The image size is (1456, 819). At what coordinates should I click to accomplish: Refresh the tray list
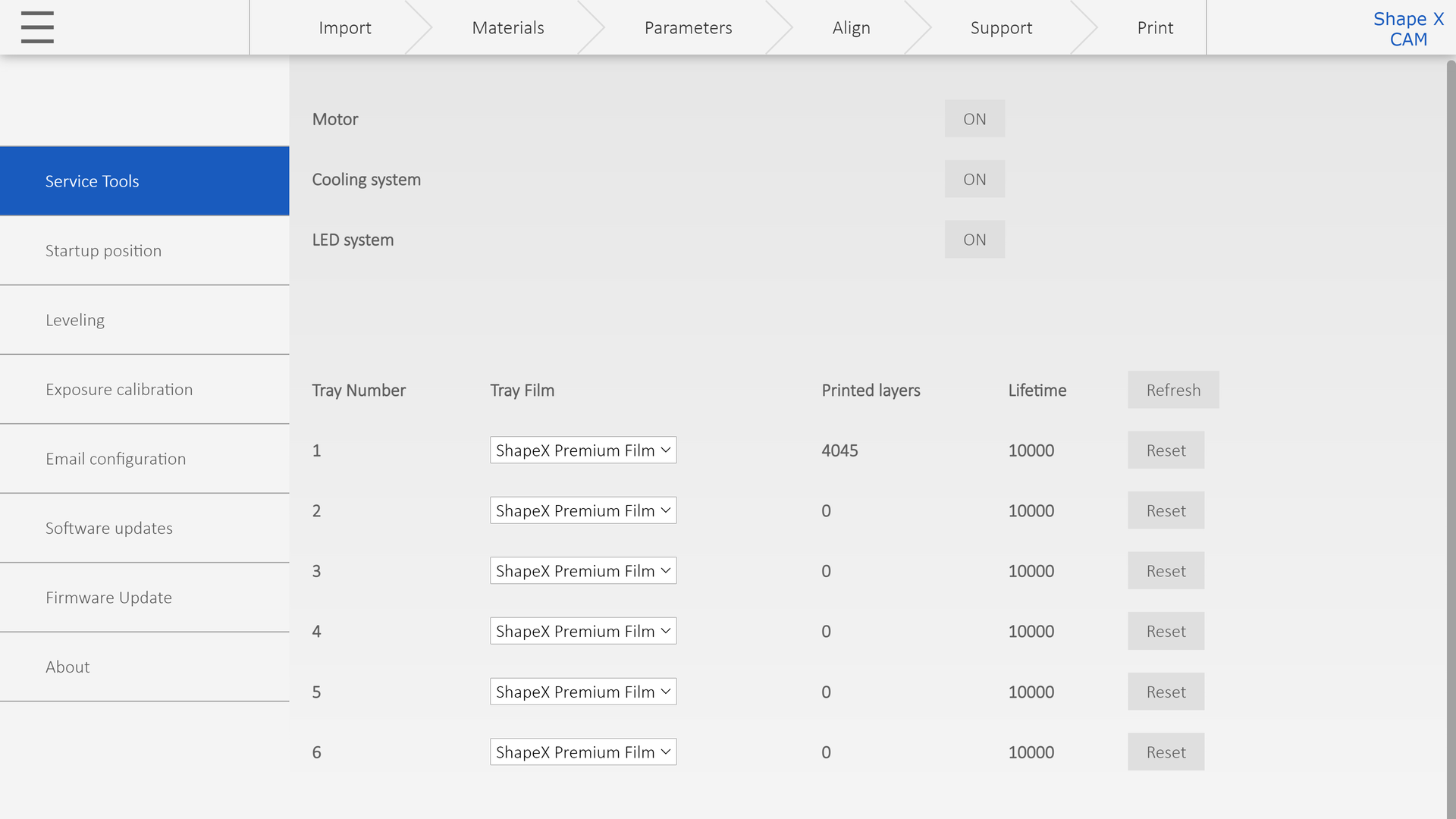click(x=1172, y=390)
